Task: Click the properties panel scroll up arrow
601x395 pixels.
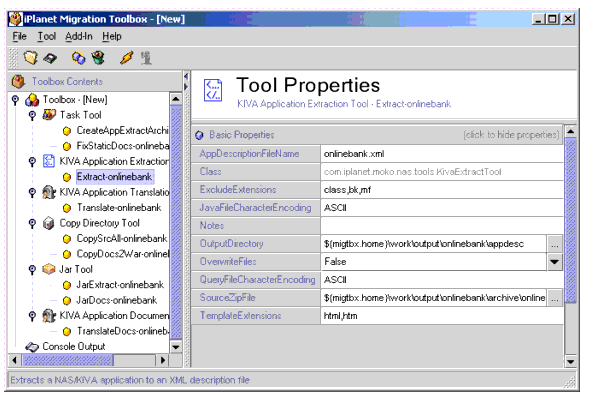Action: (x=570, y=131)
